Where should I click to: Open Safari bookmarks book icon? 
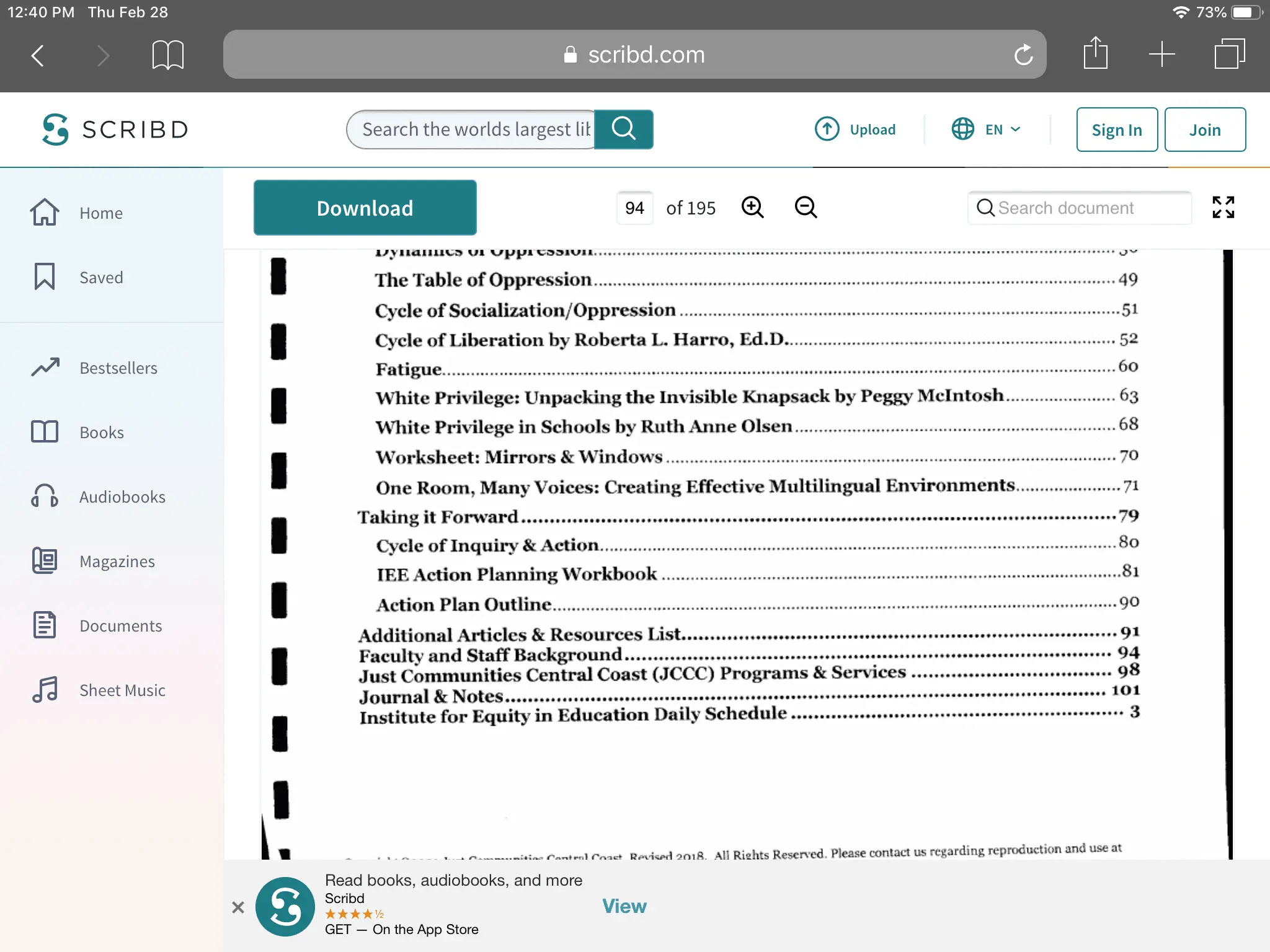pos(167,55)
